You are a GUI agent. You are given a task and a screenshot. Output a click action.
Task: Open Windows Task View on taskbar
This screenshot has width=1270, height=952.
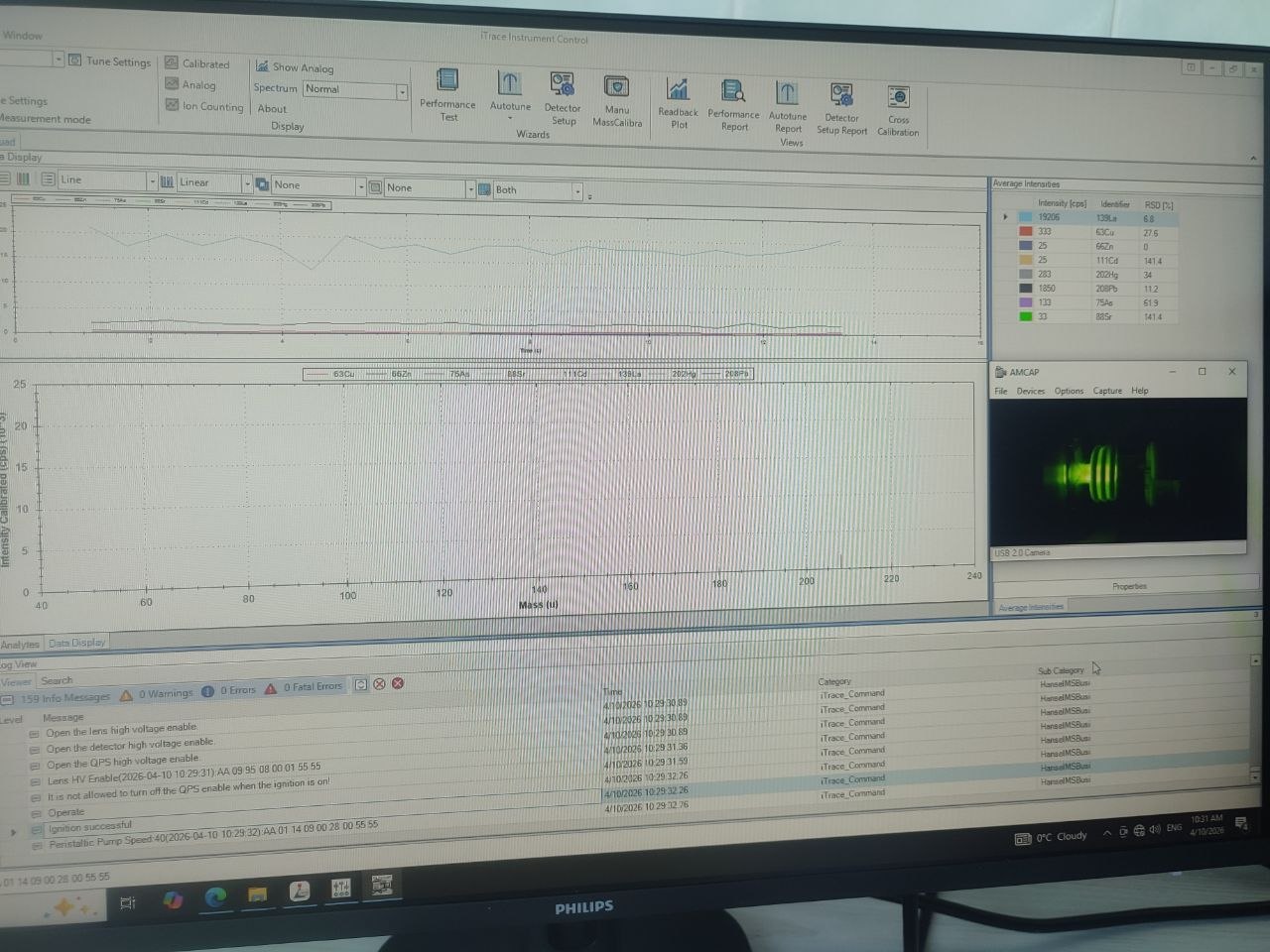[x=127, y=902]
